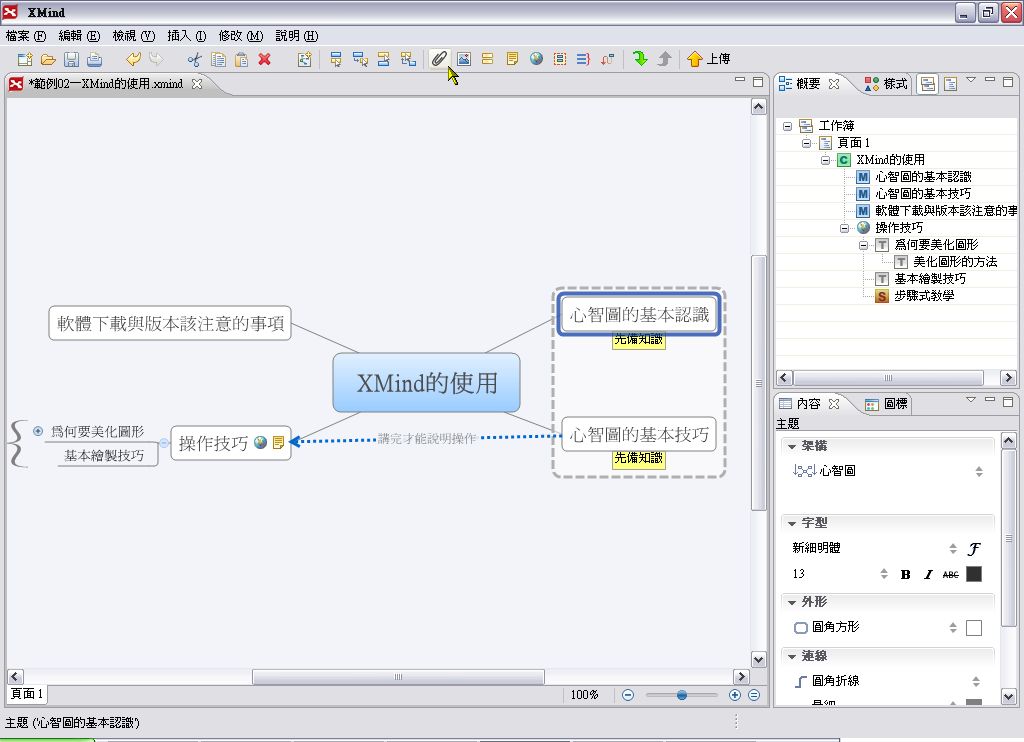Switch to the 圖標 tab
The image size is (1024, 742).
[887, 404]
